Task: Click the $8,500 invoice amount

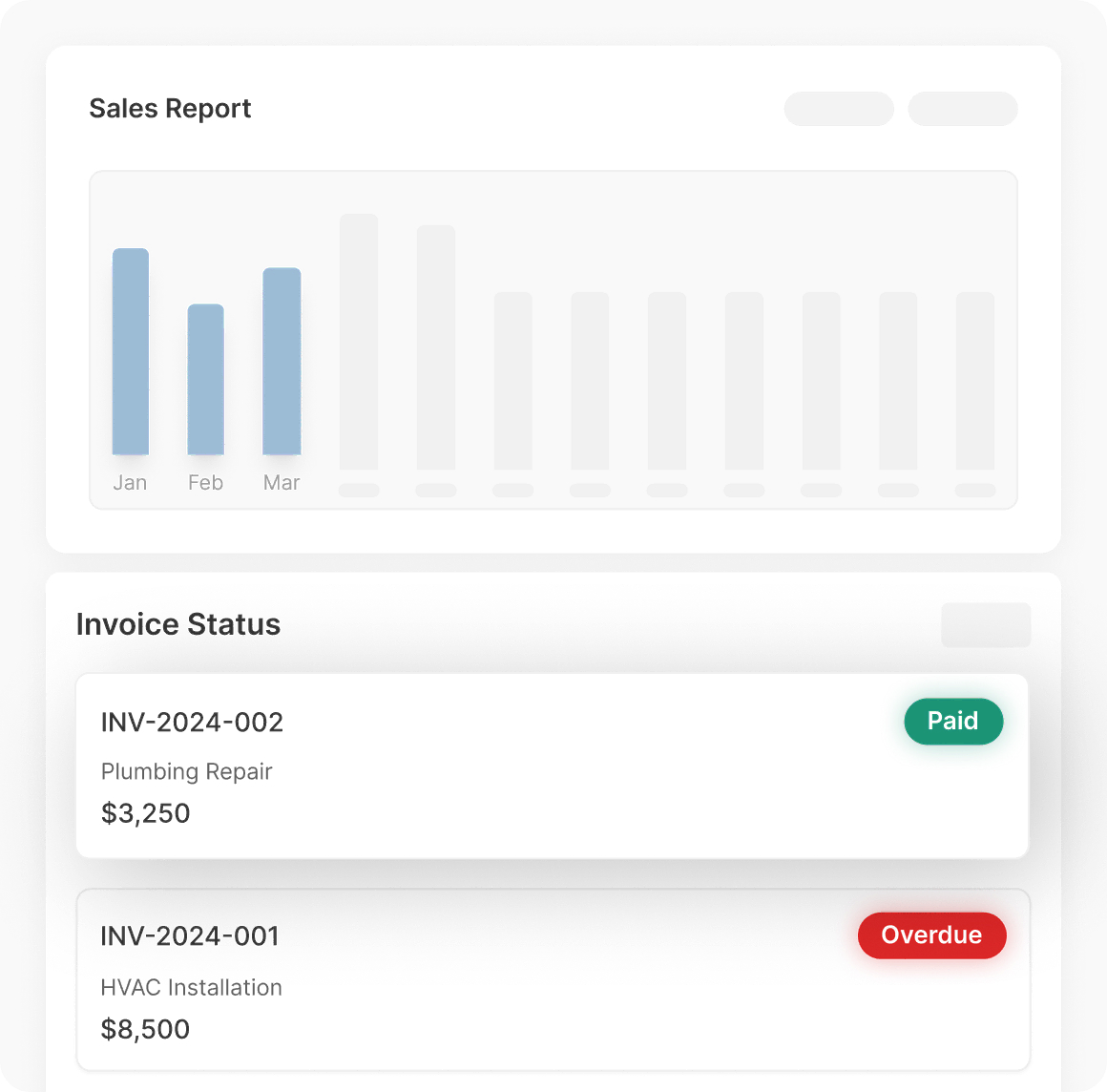Action: (146, 1029)
